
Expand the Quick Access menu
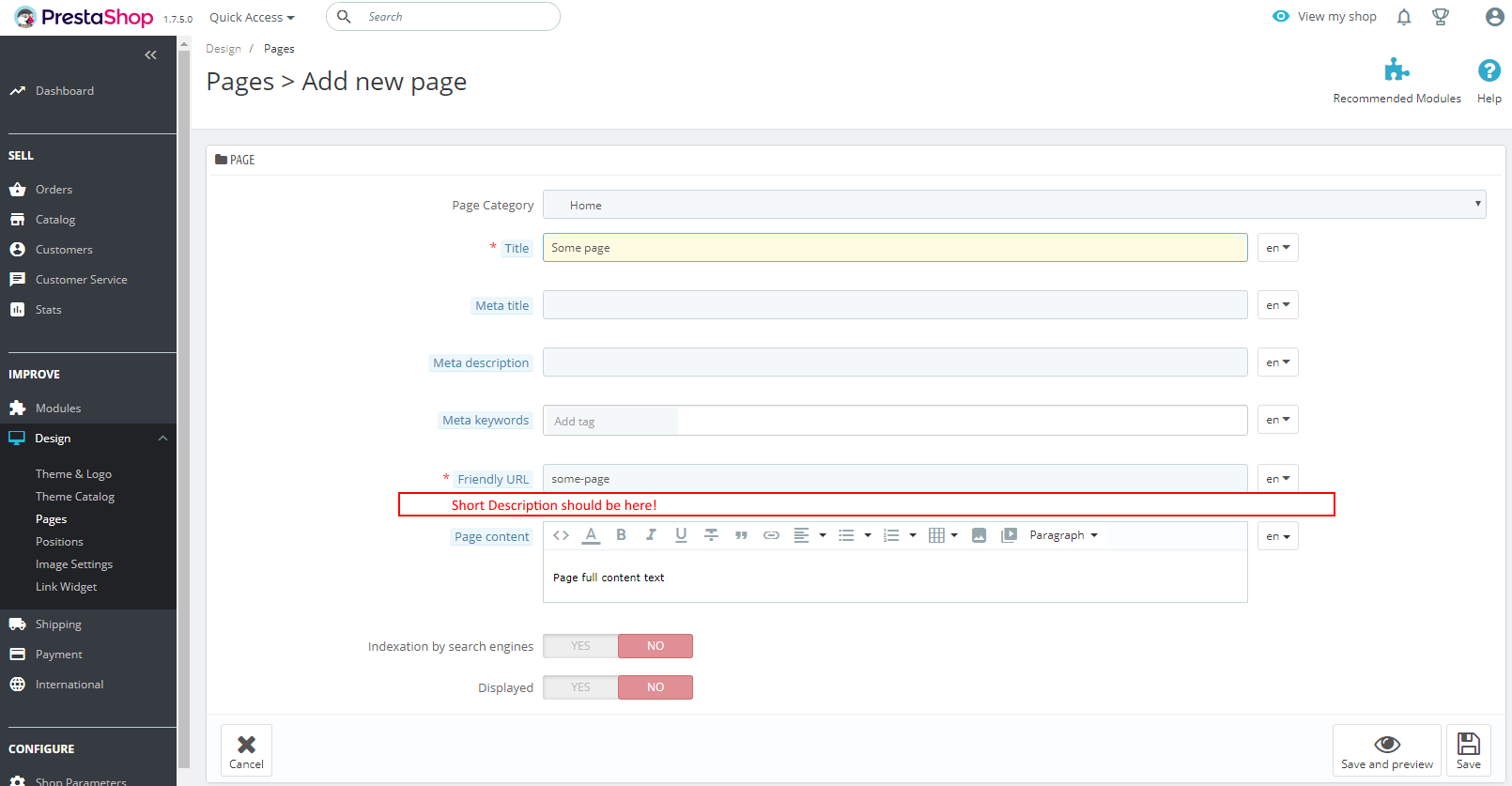coord(252,18)
